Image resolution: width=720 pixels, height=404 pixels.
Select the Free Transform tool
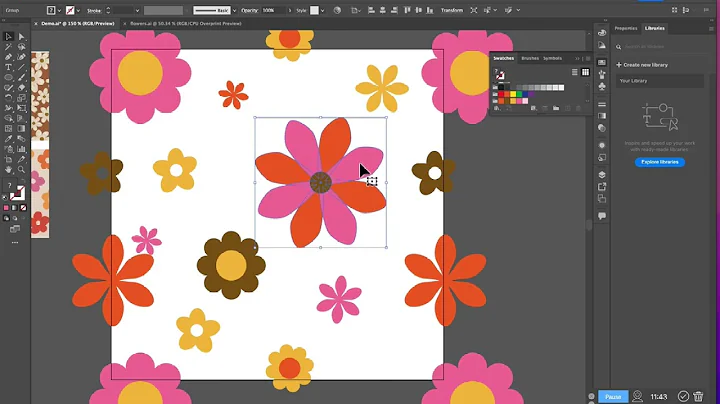[x=22, y=108]
